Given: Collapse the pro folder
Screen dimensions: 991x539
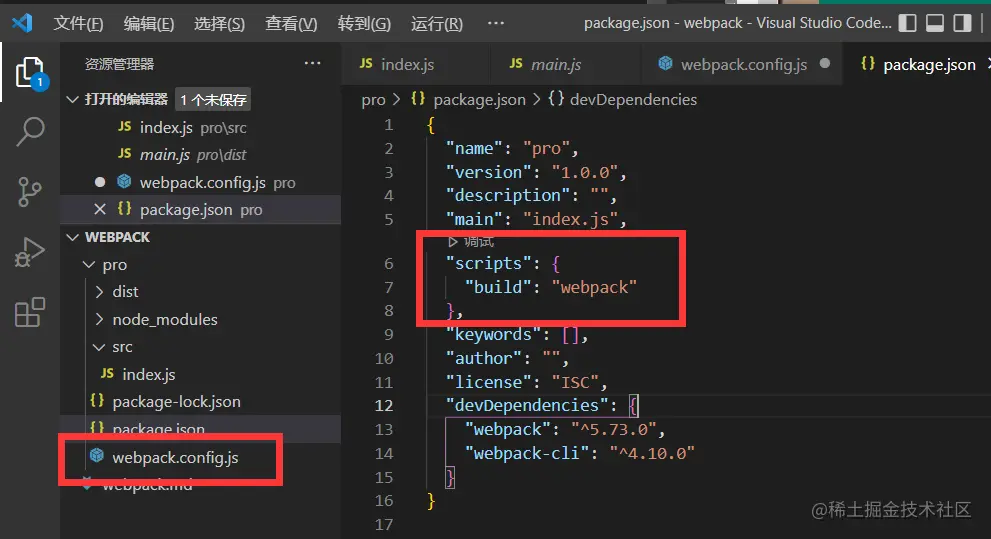Looking at the screenshot, I should tap(90, 265).
